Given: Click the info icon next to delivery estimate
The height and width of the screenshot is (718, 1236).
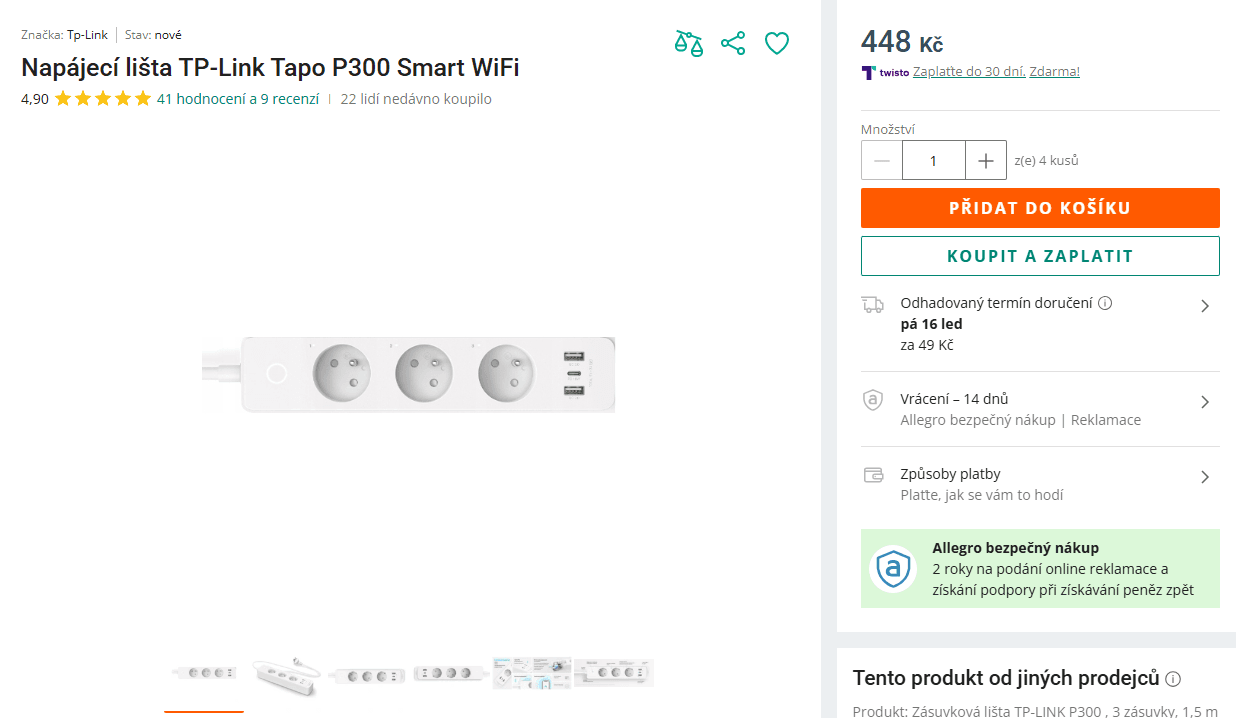Looking at the screenshot, I should point(1106,302).
